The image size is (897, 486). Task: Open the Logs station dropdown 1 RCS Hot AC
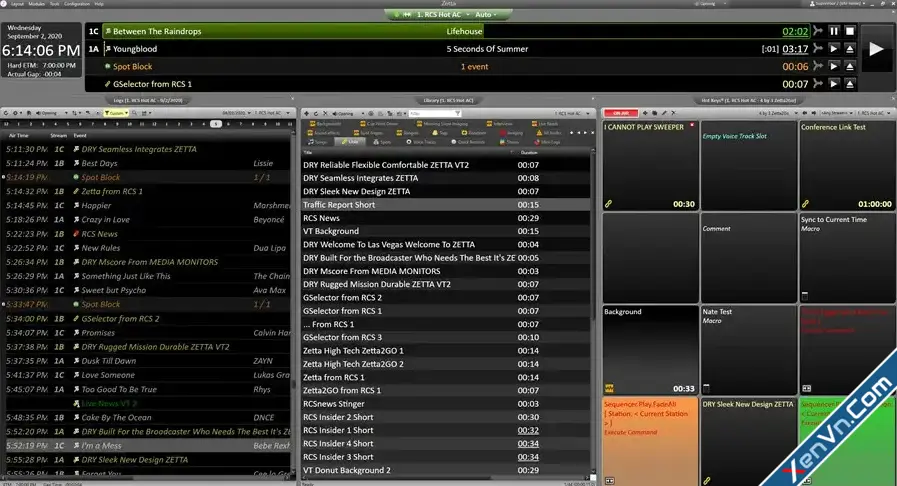click(272, 113)
